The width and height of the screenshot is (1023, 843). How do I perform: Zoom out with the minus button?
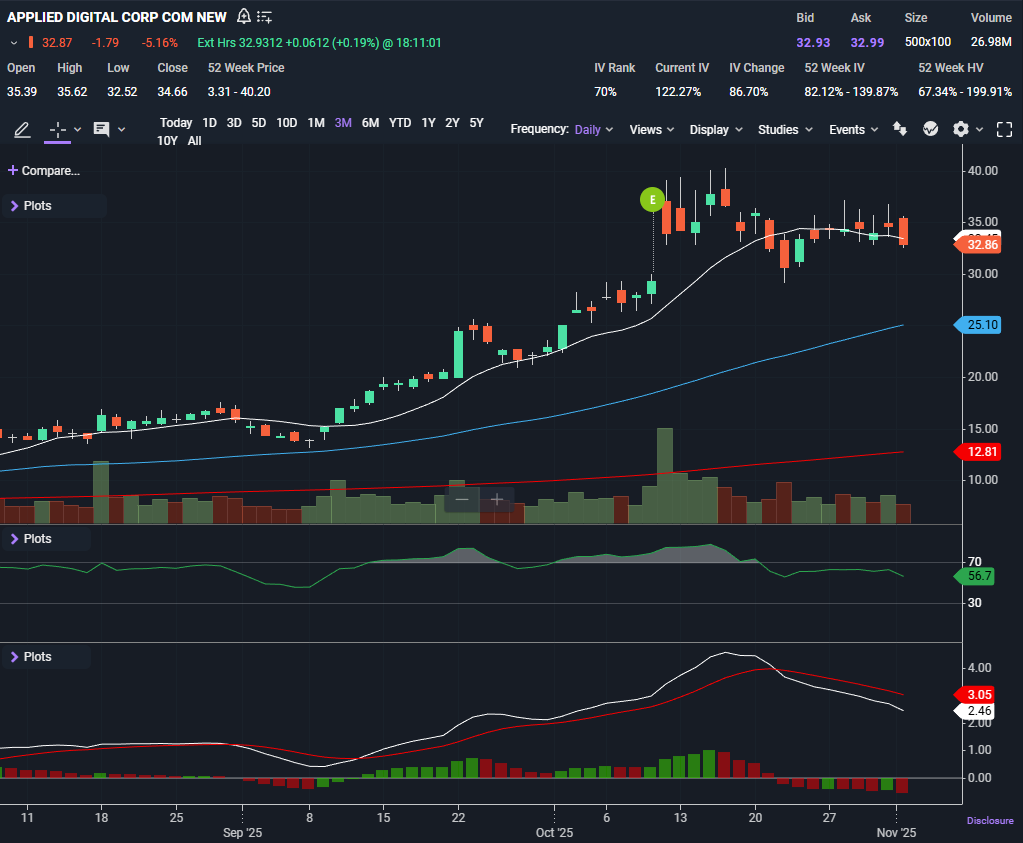[x=462, y=500]
